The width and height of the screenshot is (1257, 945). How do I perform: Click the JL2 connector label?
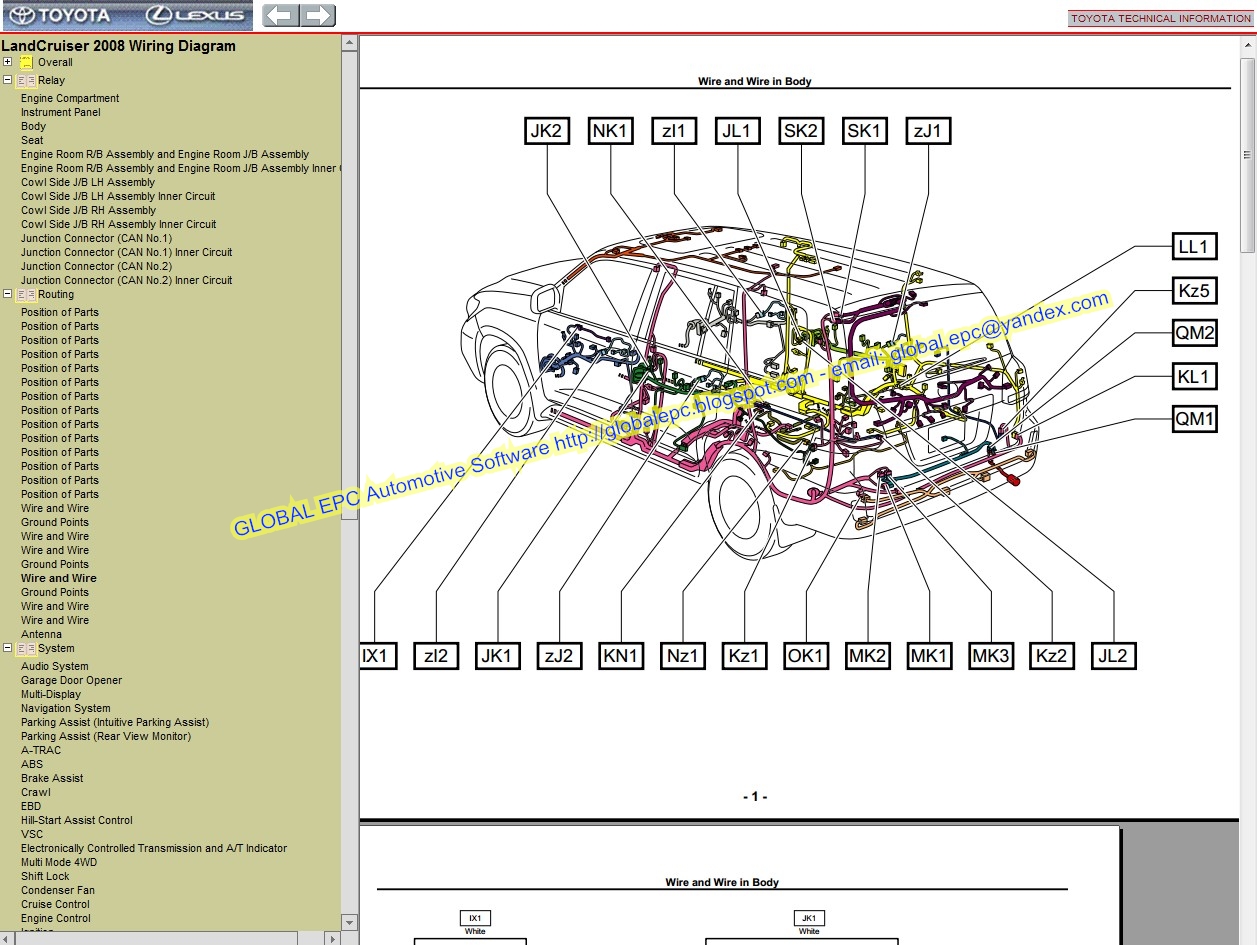click(1113, 656)
